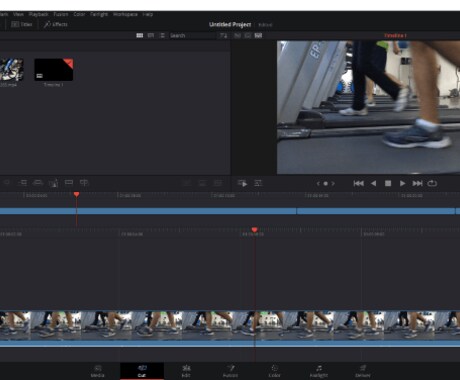460x380 pixels.
Task: Click the Fast Review icon
Action: [x=242, y=183]
